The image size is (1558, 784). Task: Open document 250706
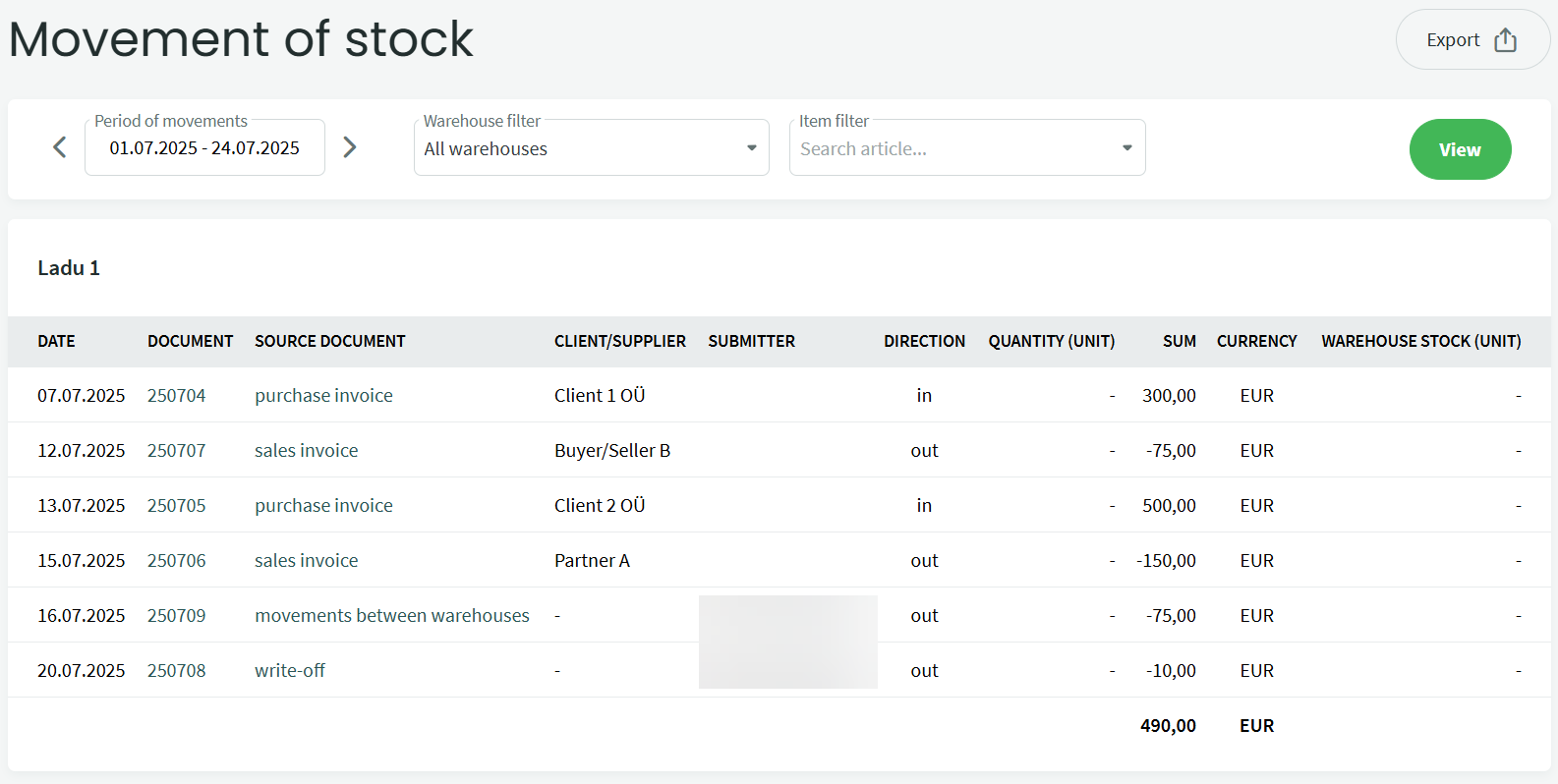pyautogui.click(x=177, y=561)
